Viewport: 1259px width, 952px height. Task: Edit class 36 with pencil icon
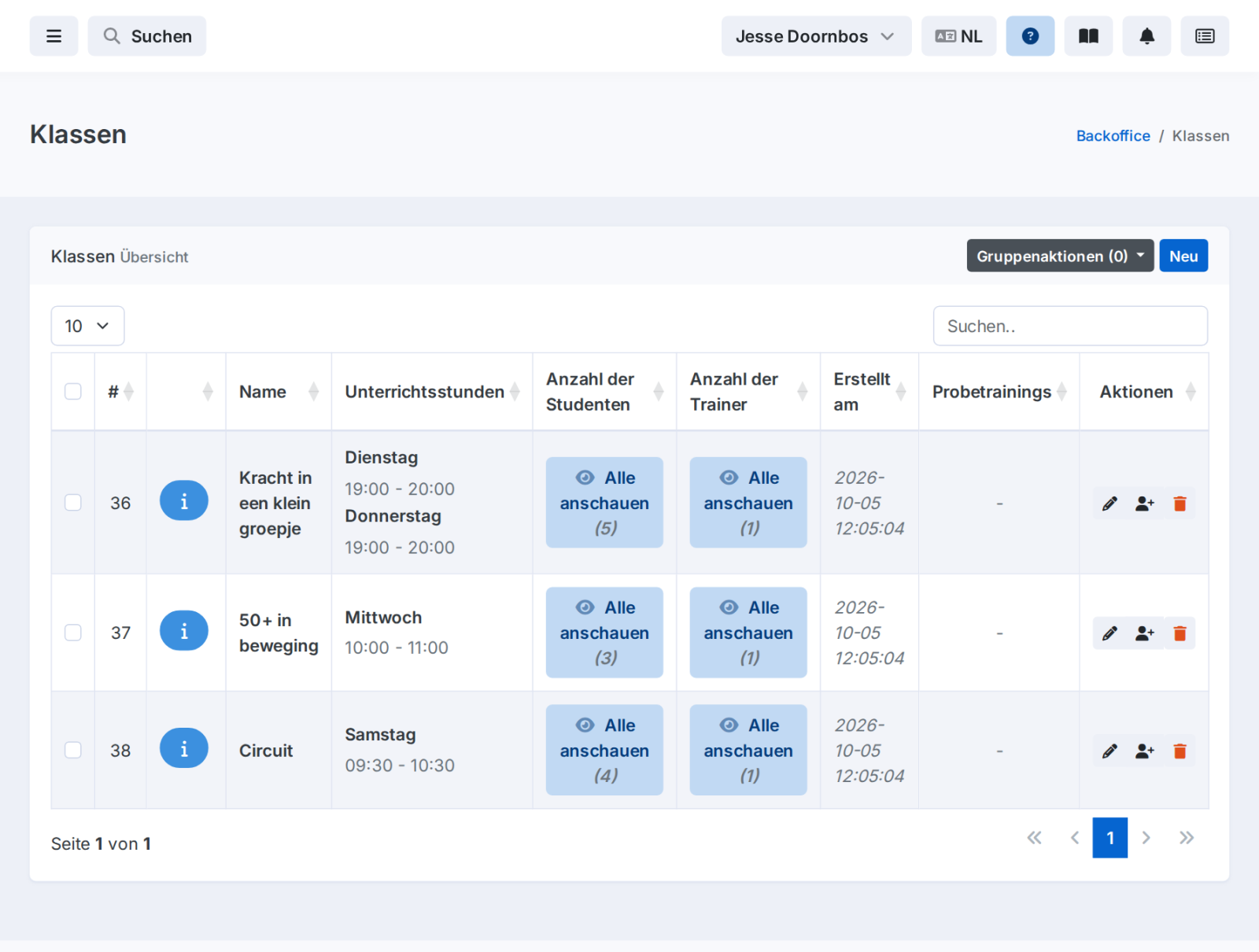[x=1109, y=504]
